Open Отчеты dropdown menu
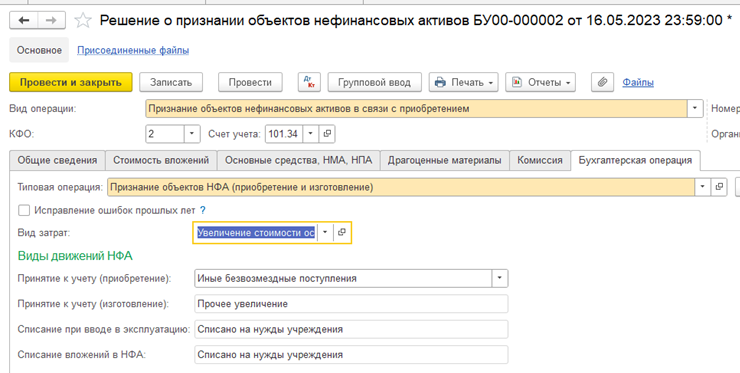This screenshot has height=373, width=740. pyautogui.click(x=540, y=82)
